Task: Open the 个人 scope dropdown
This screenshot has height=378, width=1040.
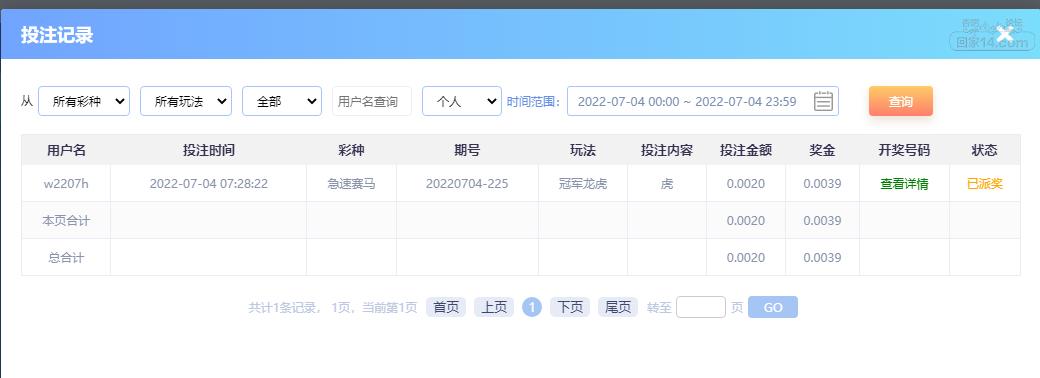Action: pyautogui.click(x=462, y=101)
